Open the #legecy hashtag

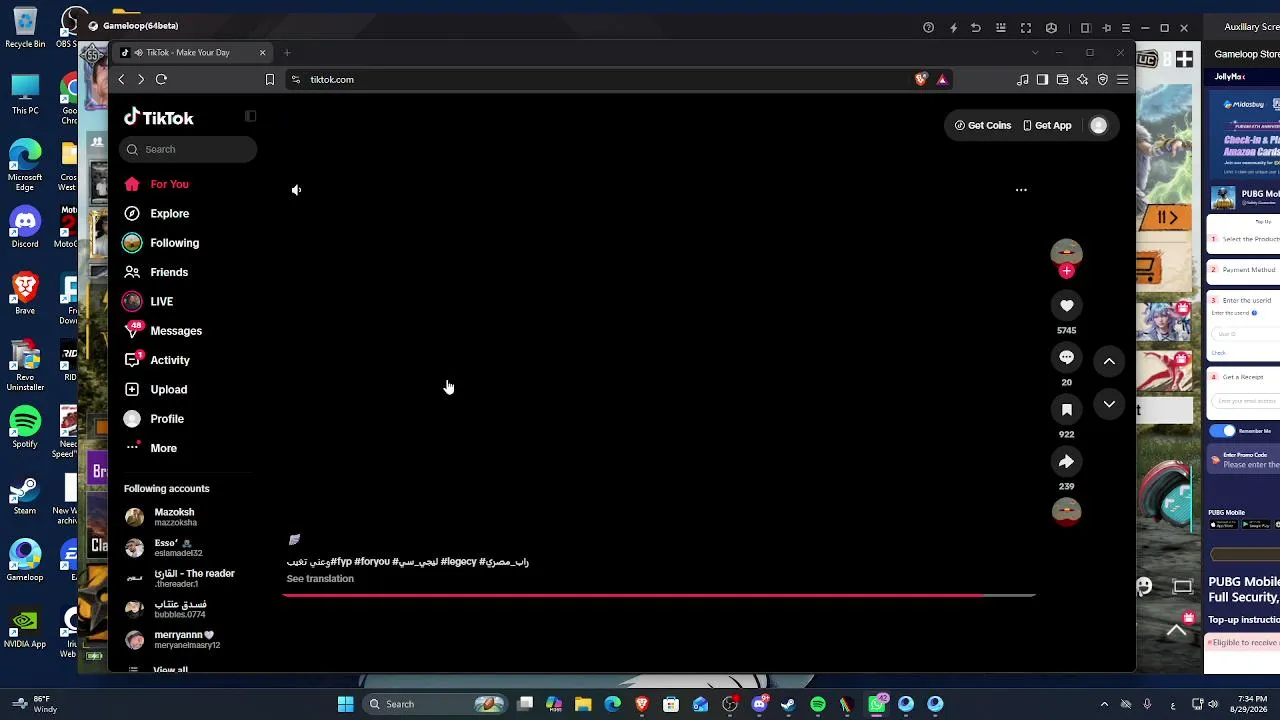click(x=459, y=562)
